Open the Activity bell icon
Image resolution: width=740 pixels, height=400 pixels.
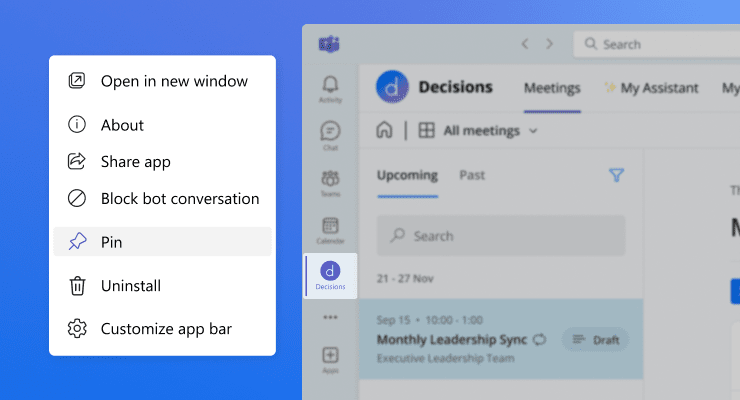(330, 89)
